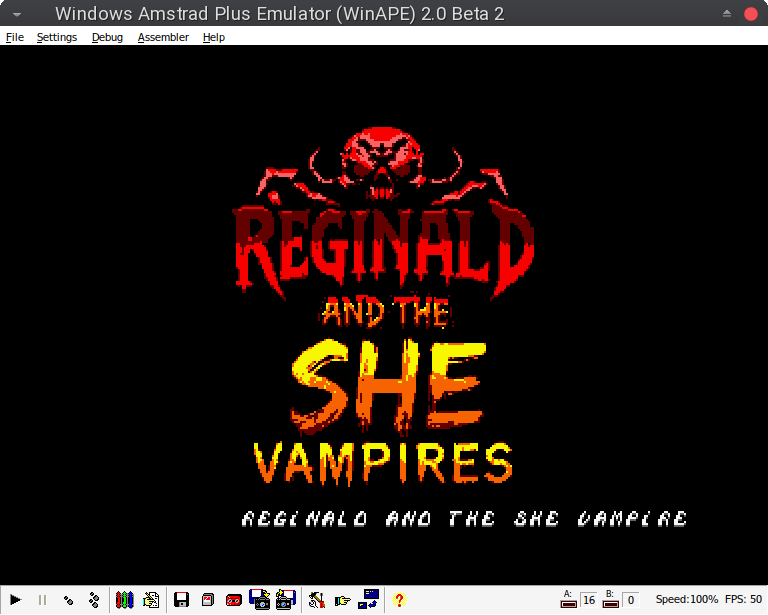This screenshot has width=768, height=615.
Task: Click the title bar shade arrow button
Action: pyautogui.click(x=727, y=14)
